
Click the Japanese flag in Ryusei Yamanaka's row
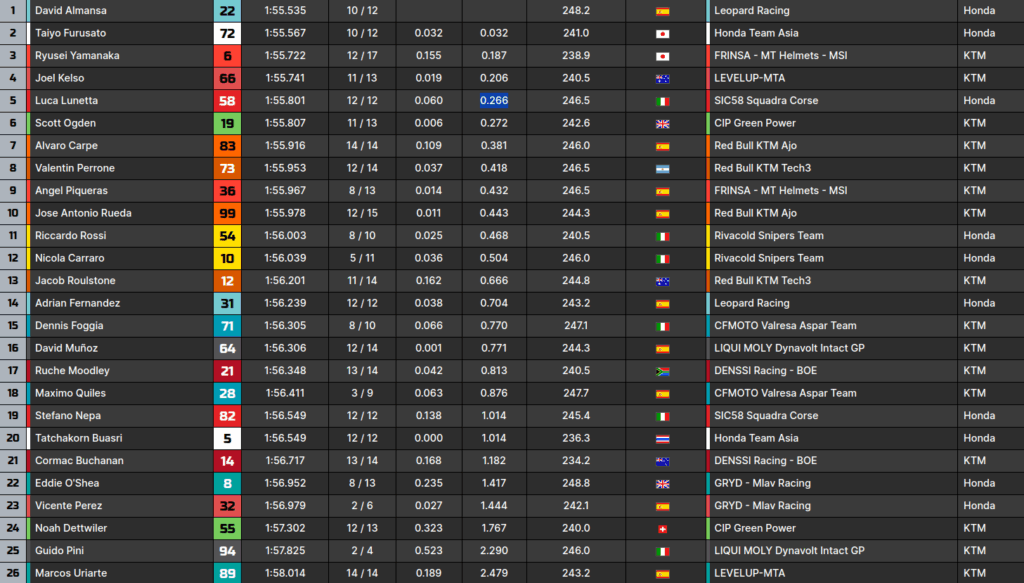coord(662,56)
